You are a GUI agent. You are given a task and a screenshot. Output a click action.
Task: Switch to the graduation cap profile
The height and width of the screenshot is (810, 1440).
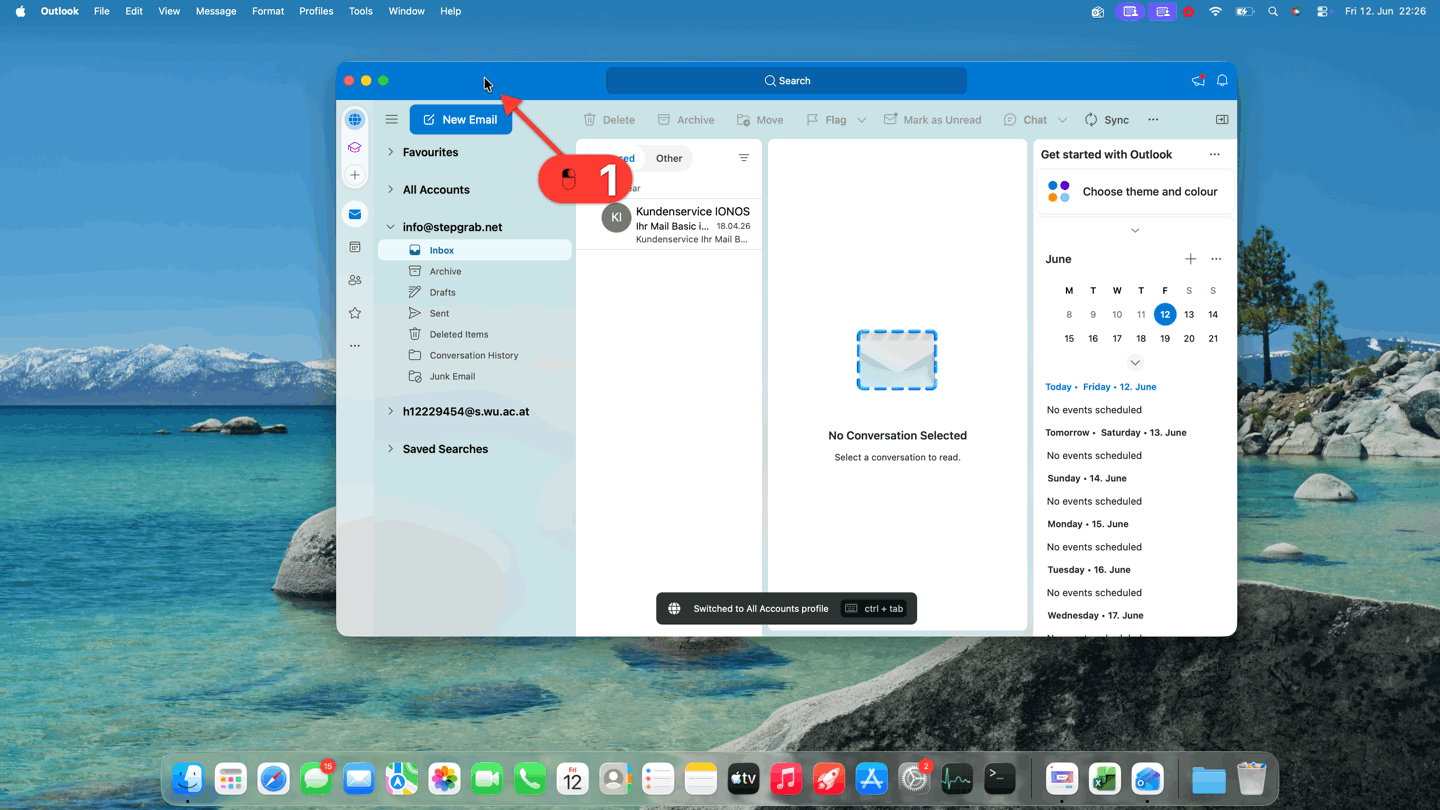click(x=355, y=147)
